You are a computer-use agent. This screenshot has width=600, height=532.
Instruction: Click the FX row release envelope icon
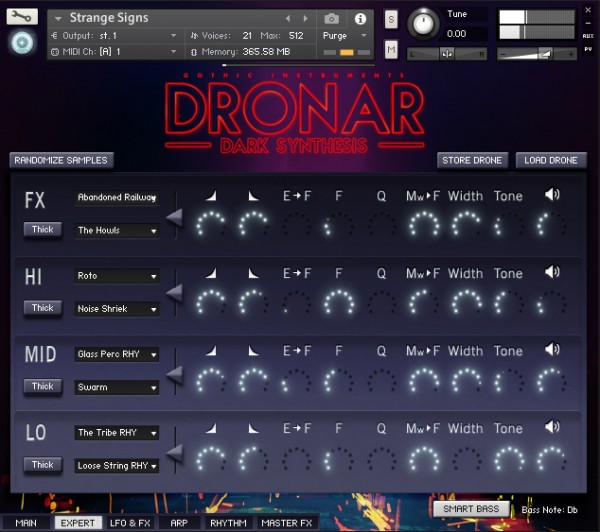pos(253,196)
